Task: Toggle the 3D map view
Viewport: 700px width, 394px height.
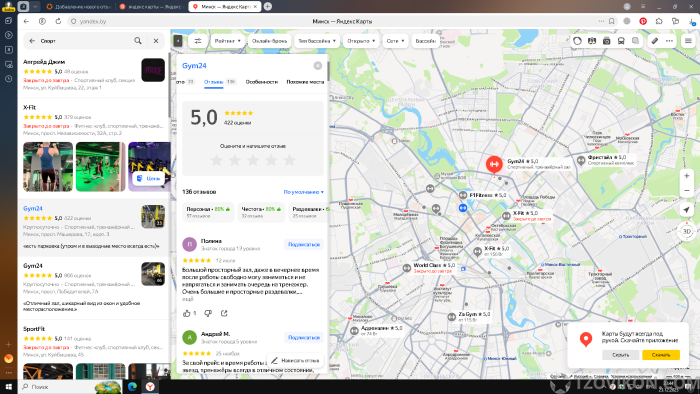Action: pyautogui.click(x=687, y=231)
